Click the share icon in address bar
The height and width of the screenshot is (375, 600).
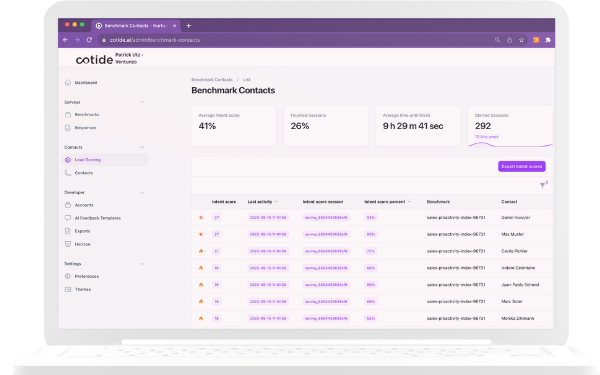(509, 40)
